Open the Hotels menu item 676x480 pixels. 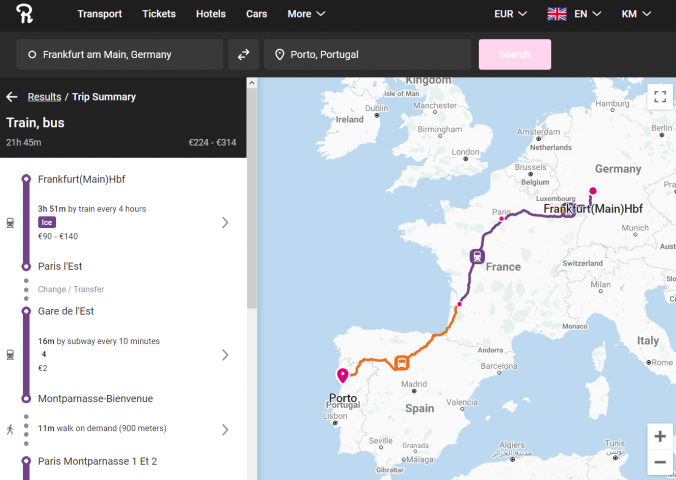pyautogui.click(x=210, y=14)
